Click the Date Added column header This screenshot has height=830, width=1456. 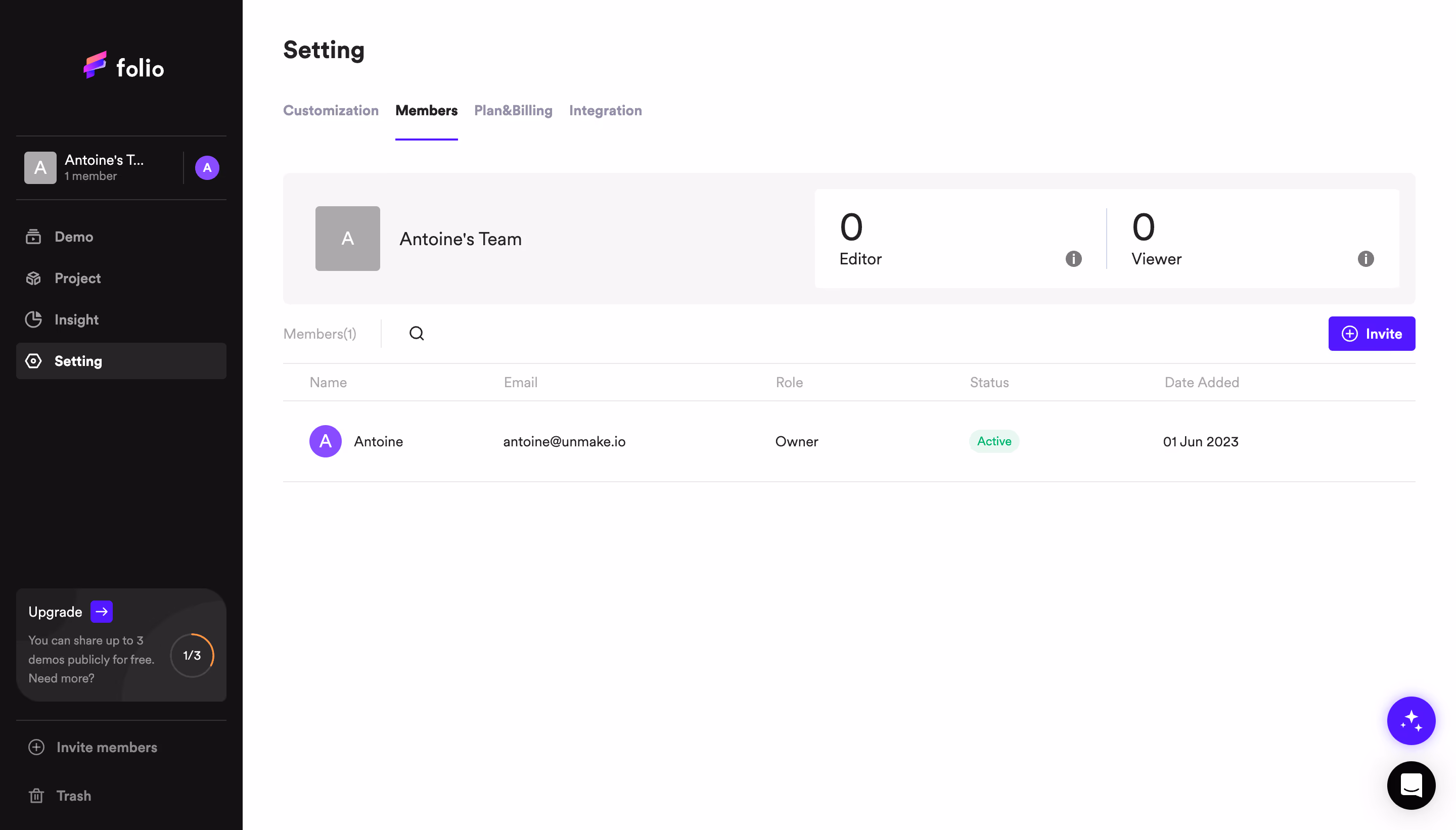(1202, 383)
